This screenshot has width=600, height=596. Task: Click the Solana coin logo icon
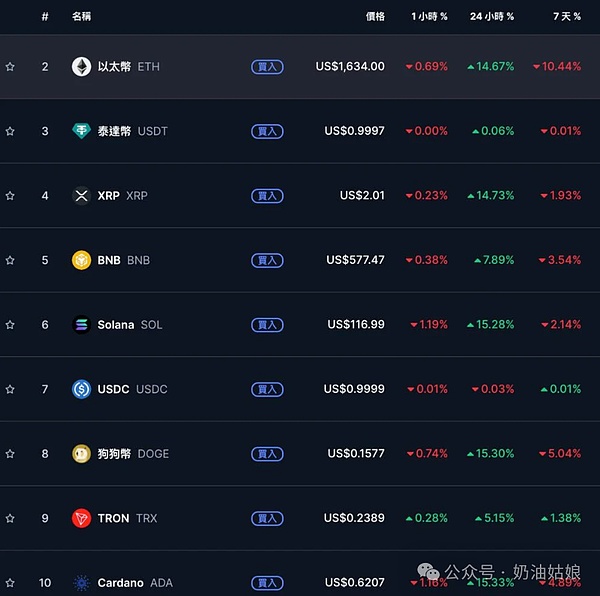tap(81, 325)
